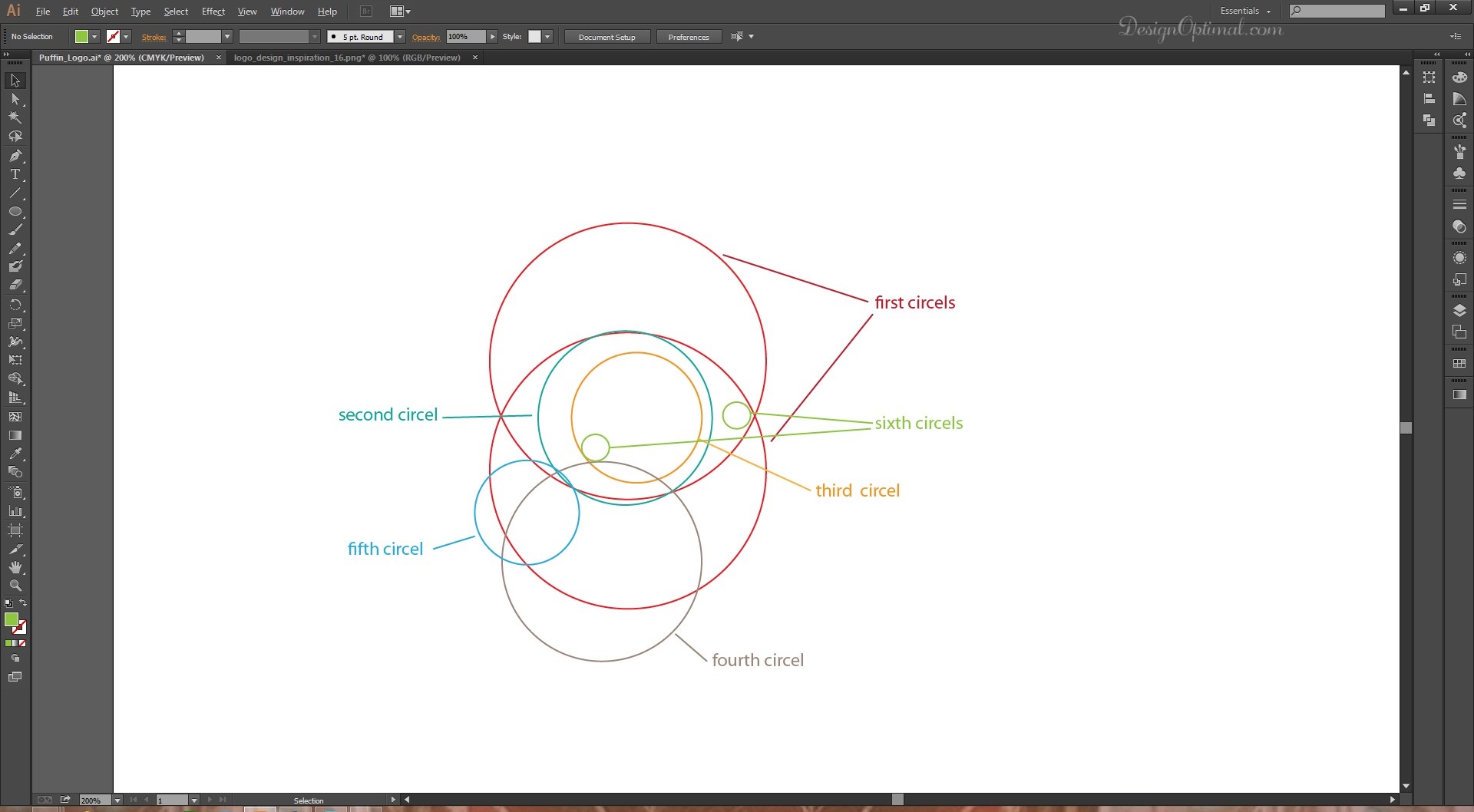1474x812 pixels.
Task: Click the green fill swatch in toolbox
Action: pyautogui.click(x=11, y=619)
